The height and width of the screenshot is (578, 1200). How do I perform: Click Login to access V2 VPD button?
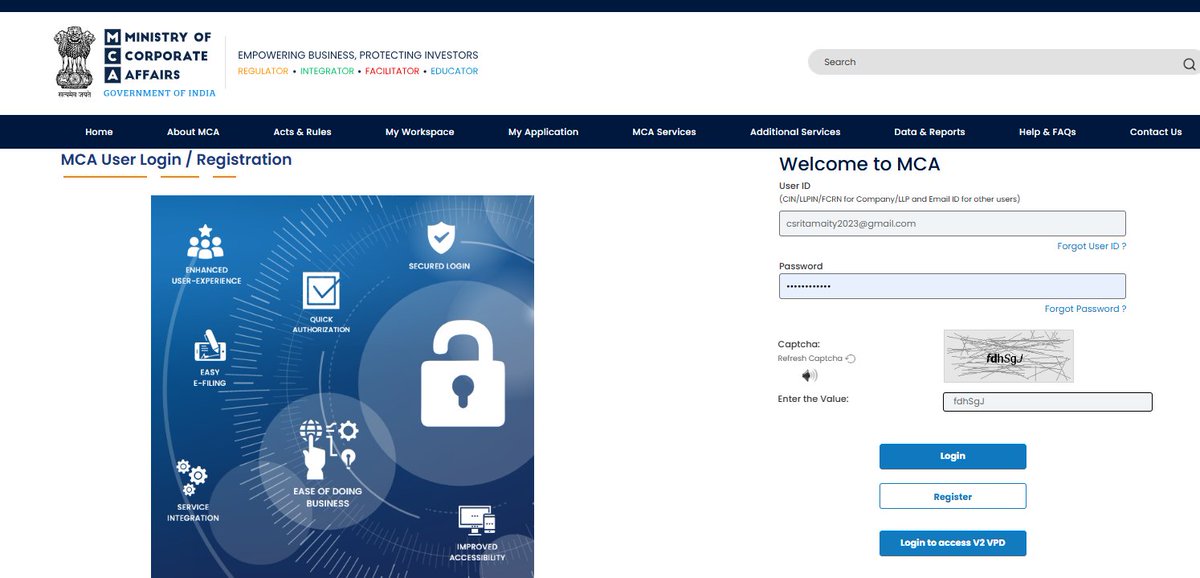point(953,543)
